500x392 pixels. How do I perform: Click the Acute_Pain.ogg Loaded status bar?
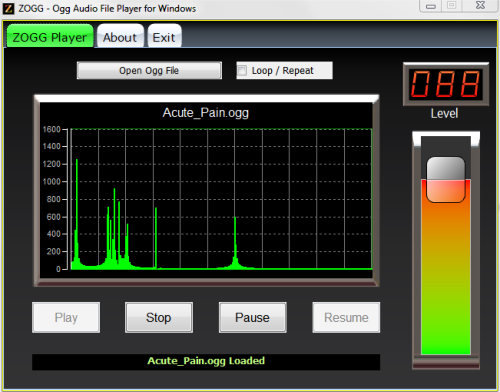206,362
